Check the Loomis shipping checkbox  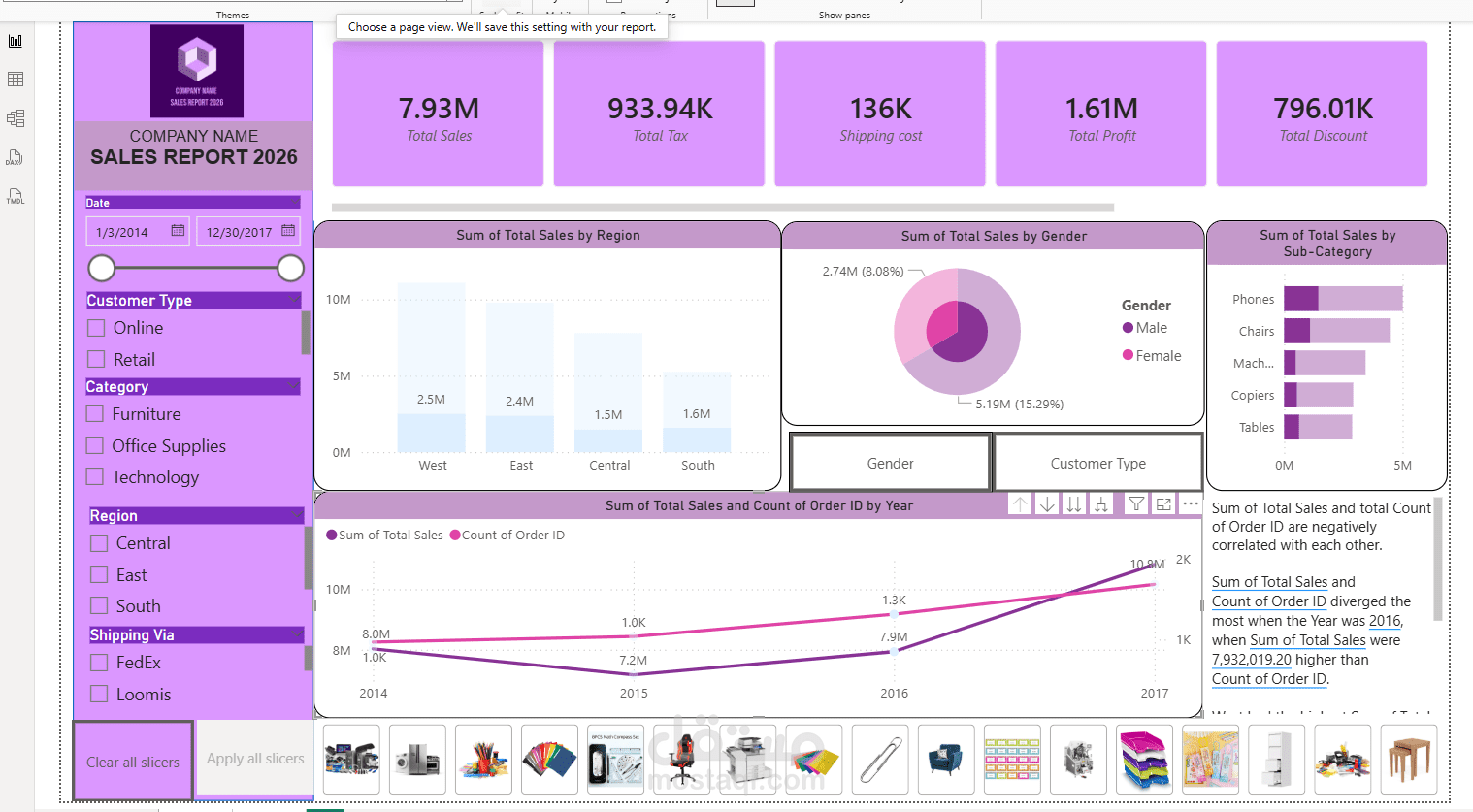[99, 695]
